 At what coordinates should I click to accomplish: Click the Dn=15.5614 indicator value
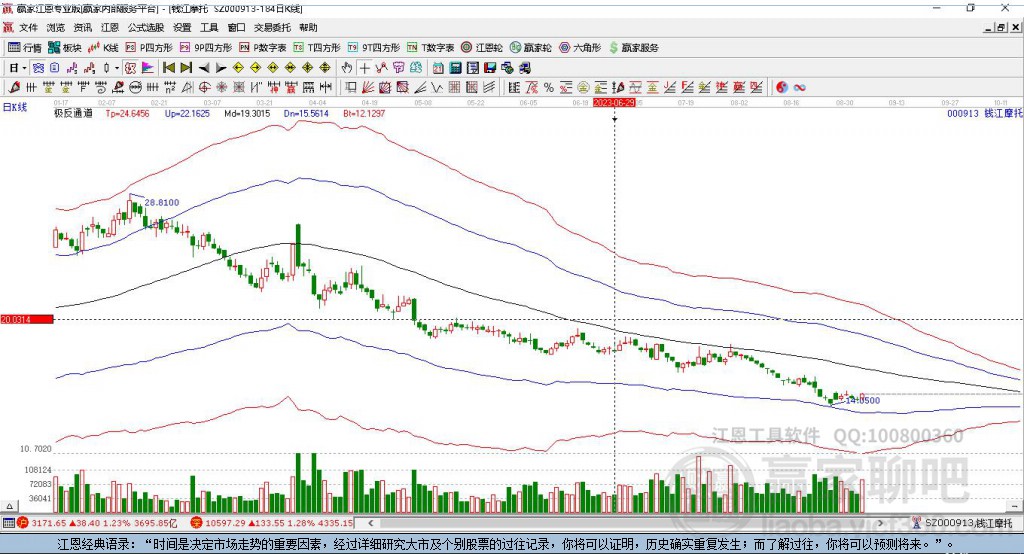click(306, 113)
